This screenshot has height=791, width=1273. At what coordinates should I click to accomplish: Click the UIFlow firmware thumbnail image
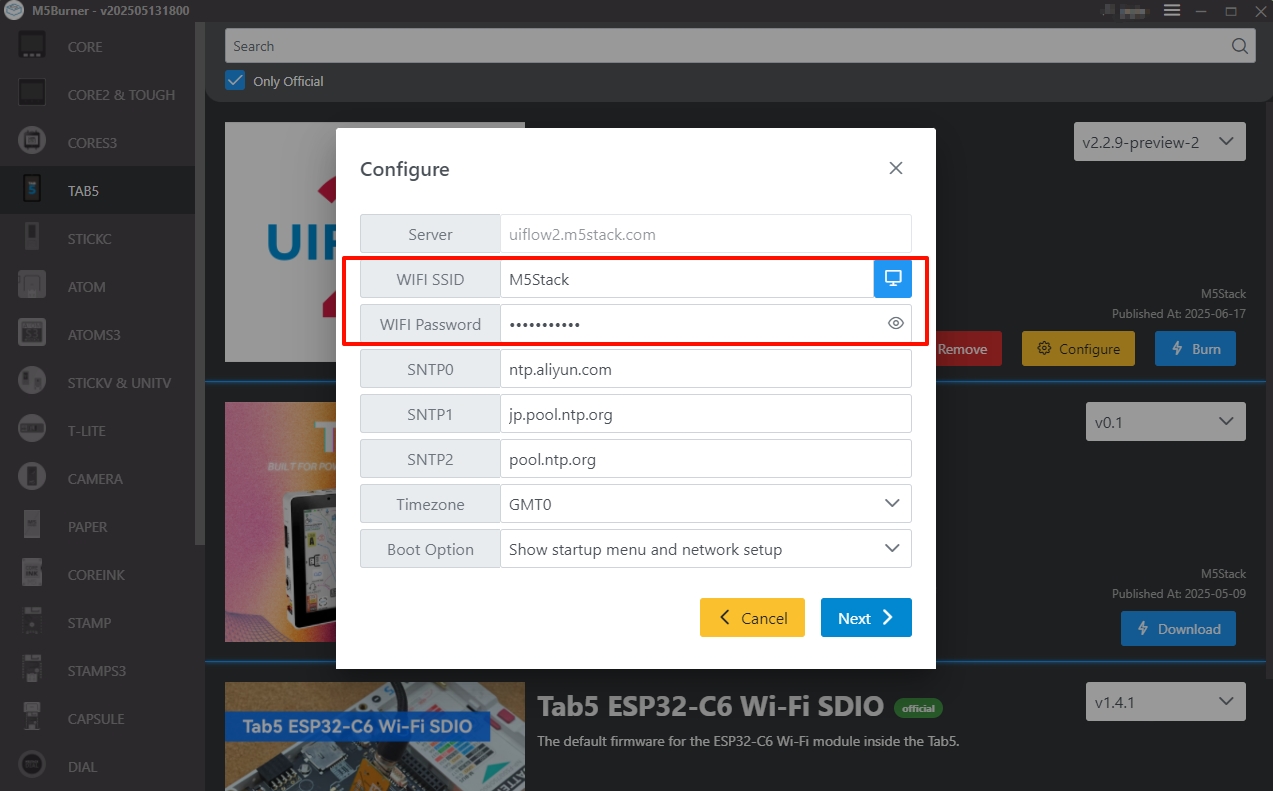280,242
